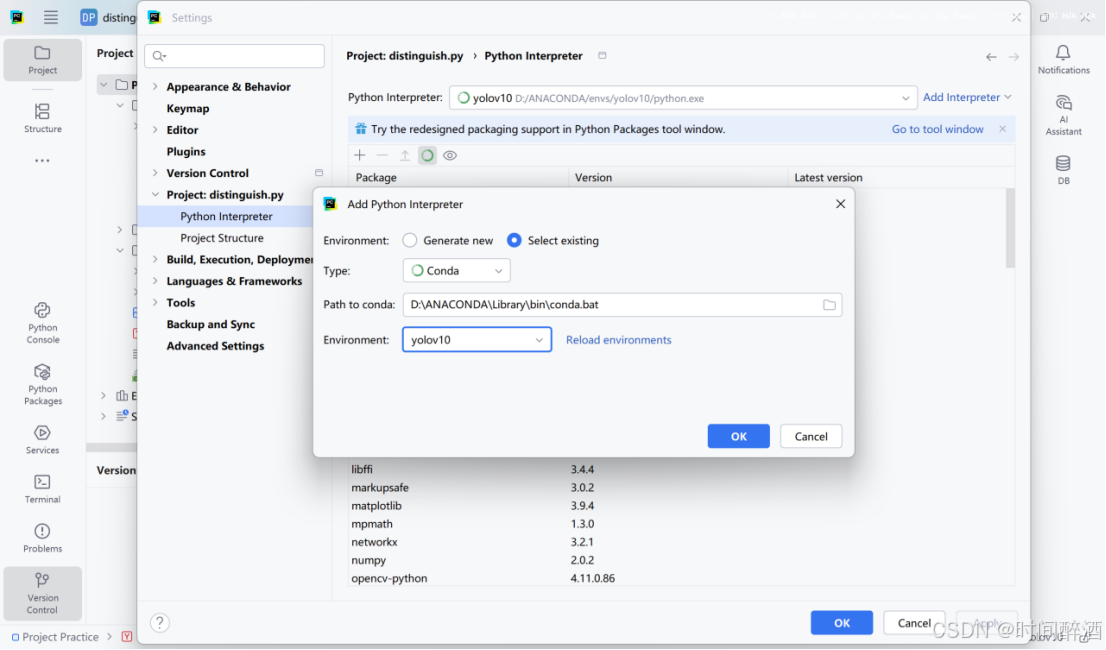Open Keymap settings page
The image size is (1106, 650).
click(188, 109)
